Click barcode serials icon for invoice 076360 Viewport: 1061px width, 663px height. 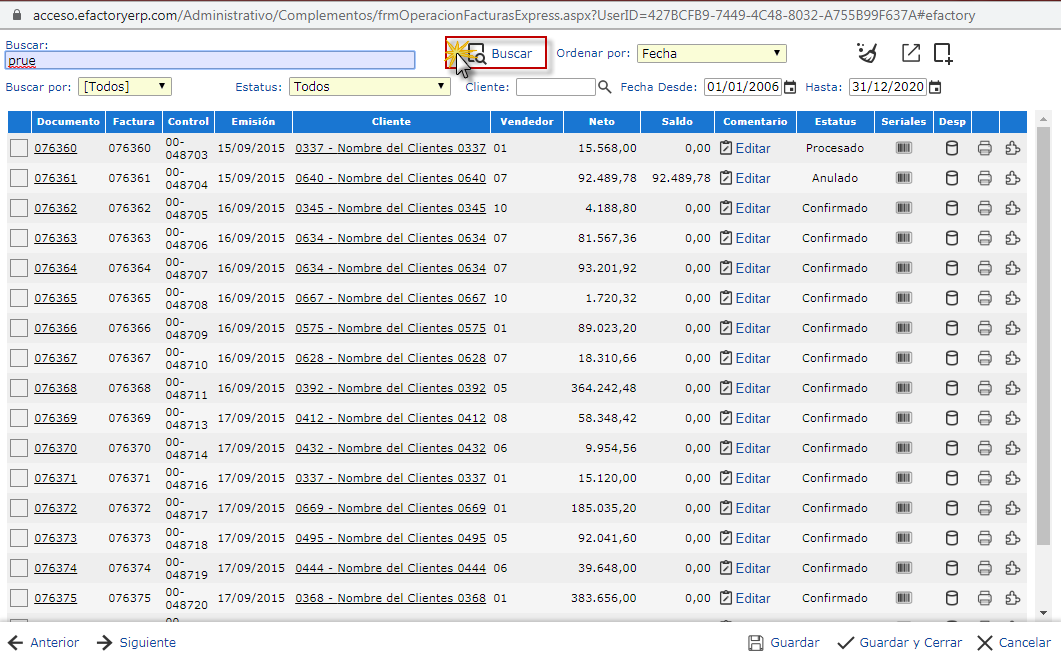pyautogui.click(x=904, y=148)
